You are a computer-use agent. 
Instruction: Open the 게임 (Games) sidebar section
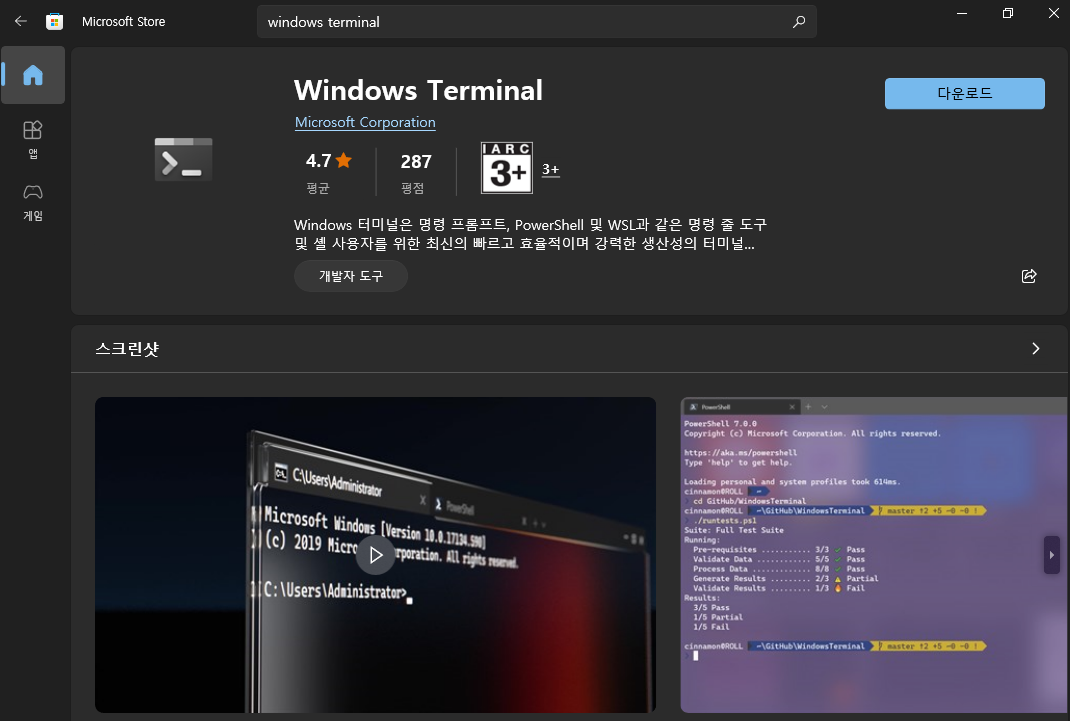tap(33, 203)
